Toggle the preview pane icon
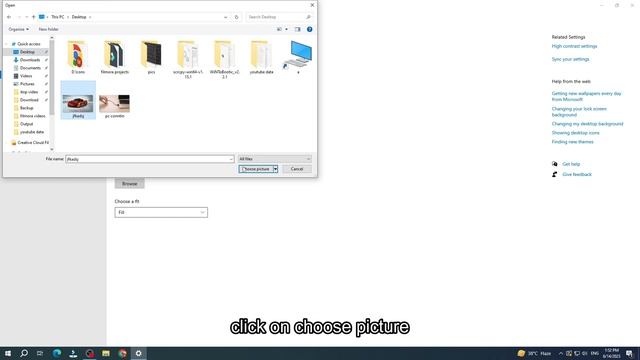Screen dimensions: 640x360 [x=298, y=29]
